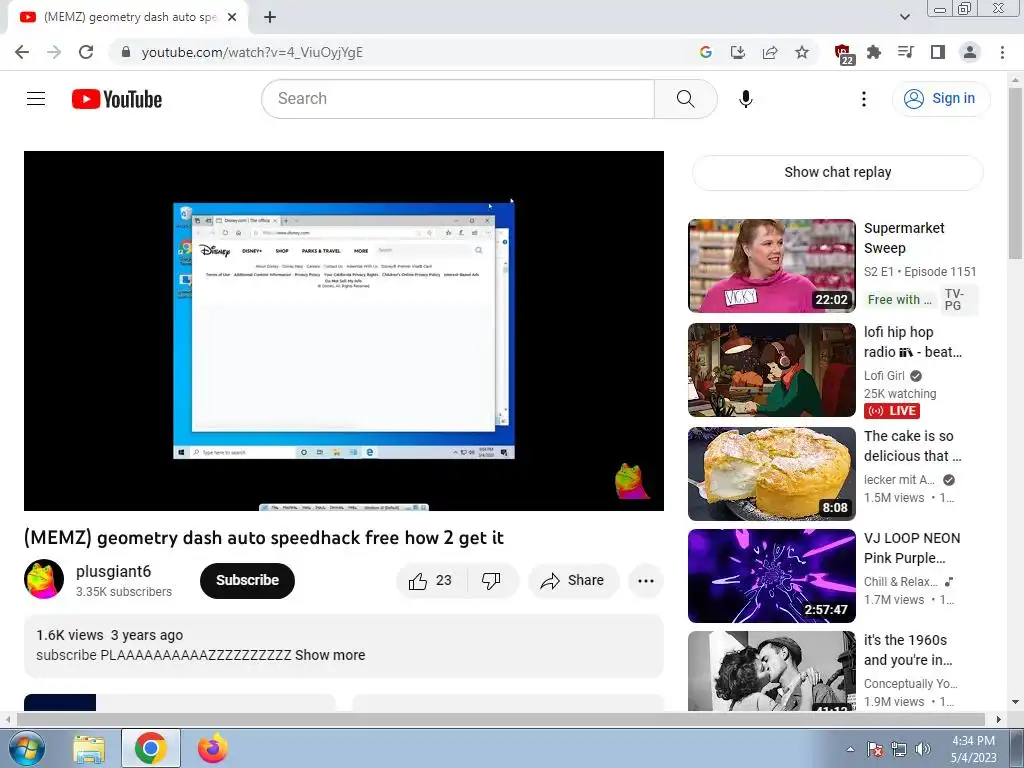The height and width of the screenshot is (768, 1024).
Task: Click the page vertical scrollbar thumb
Action: click(x=1015, y=173)
